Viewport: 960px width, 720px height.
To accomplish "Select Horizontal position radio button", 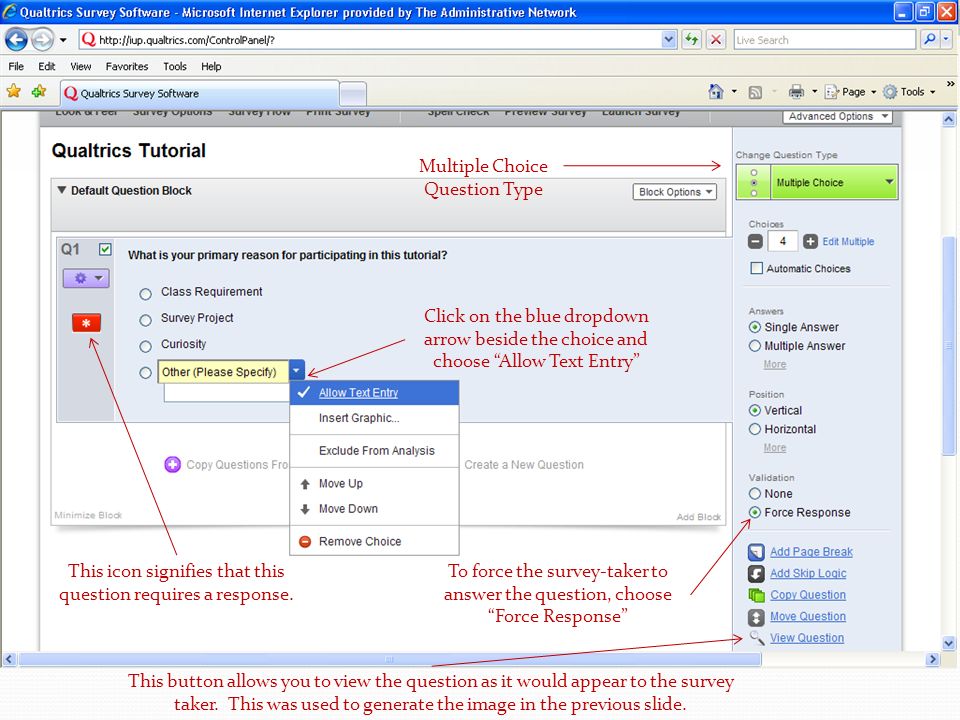I will 755,429.
